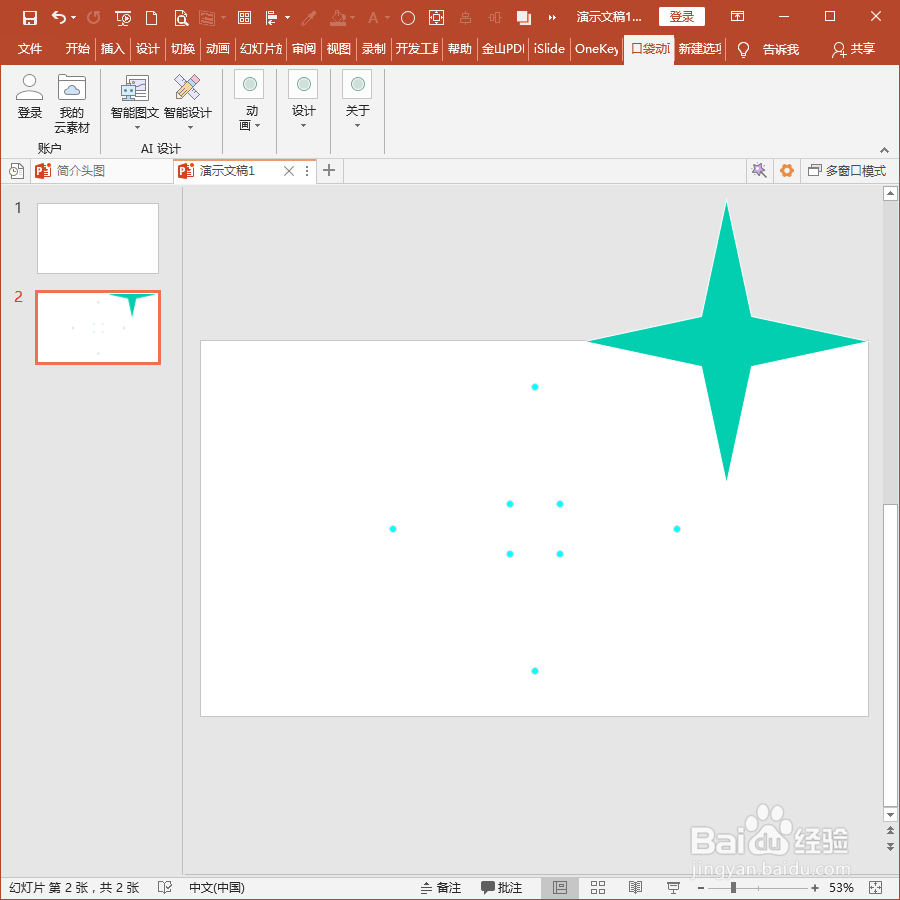Open print preview magnifier icon
The height and width of the screenshot is (900, 900).
point(181,18)
